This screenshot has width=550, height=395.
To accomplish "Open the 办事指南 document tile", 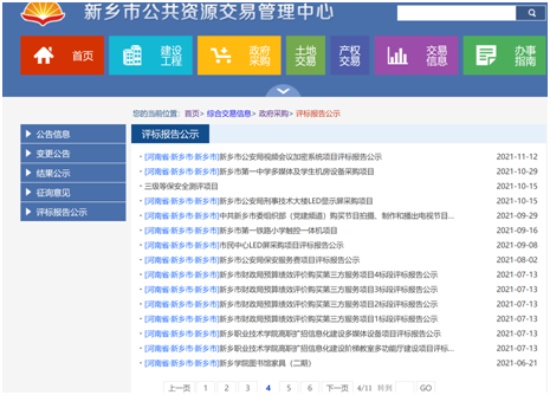I will [x=505, y=55].
